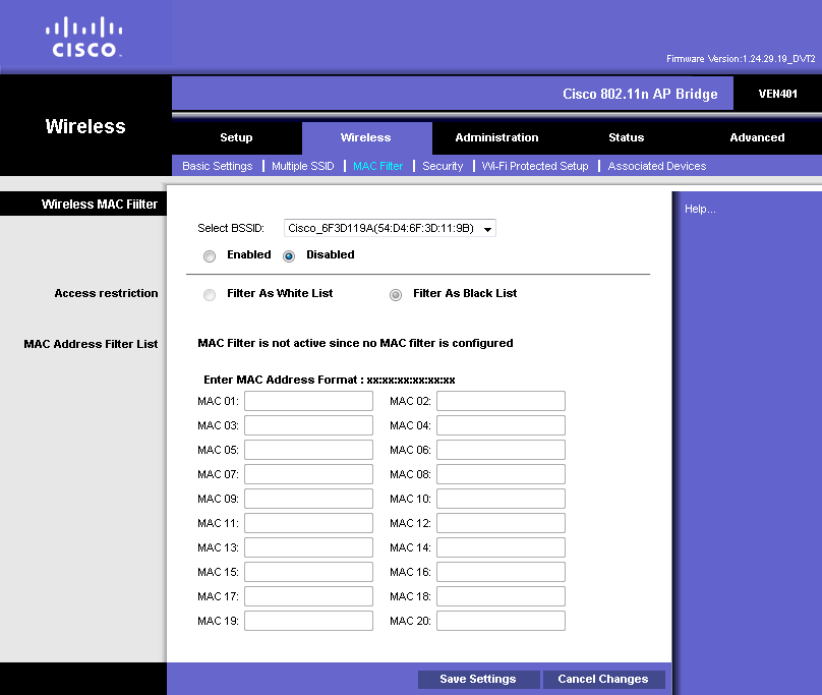
Task: Open Multiple SSID submenu
Action: (303, 166)
